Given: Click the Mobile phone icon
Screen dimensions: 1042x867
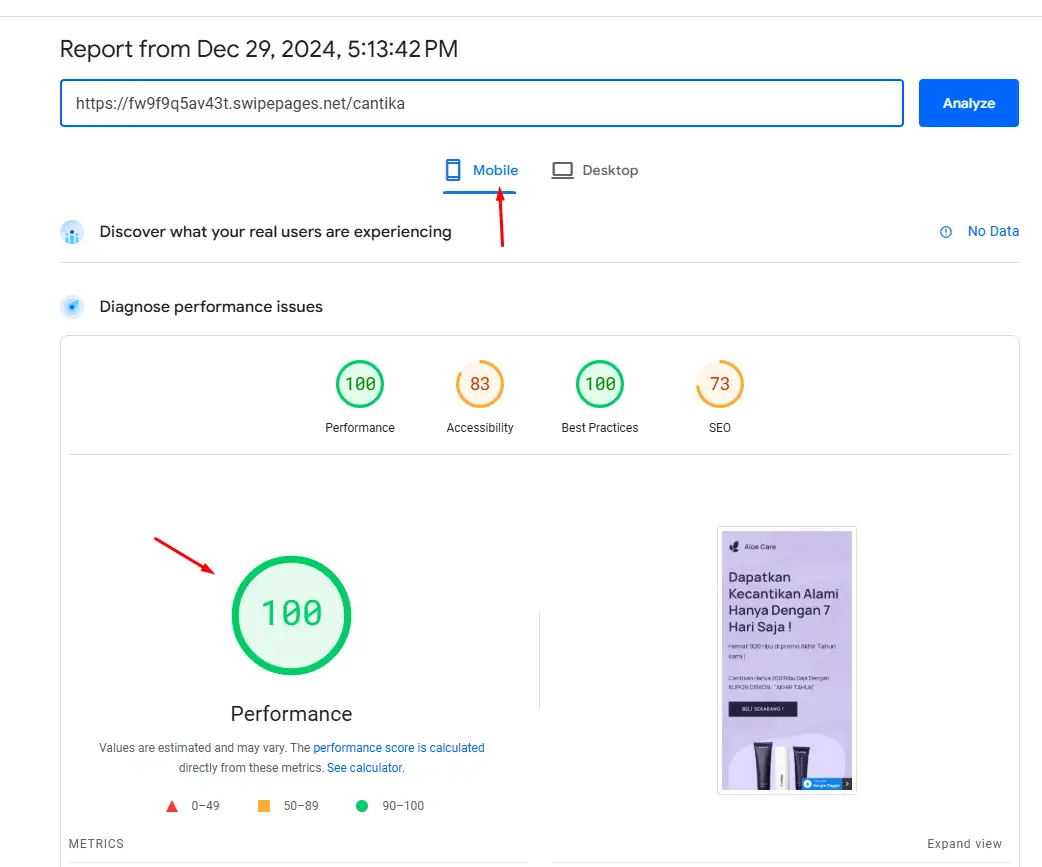Looking at the screenshot, I should [x=453, y=170].
